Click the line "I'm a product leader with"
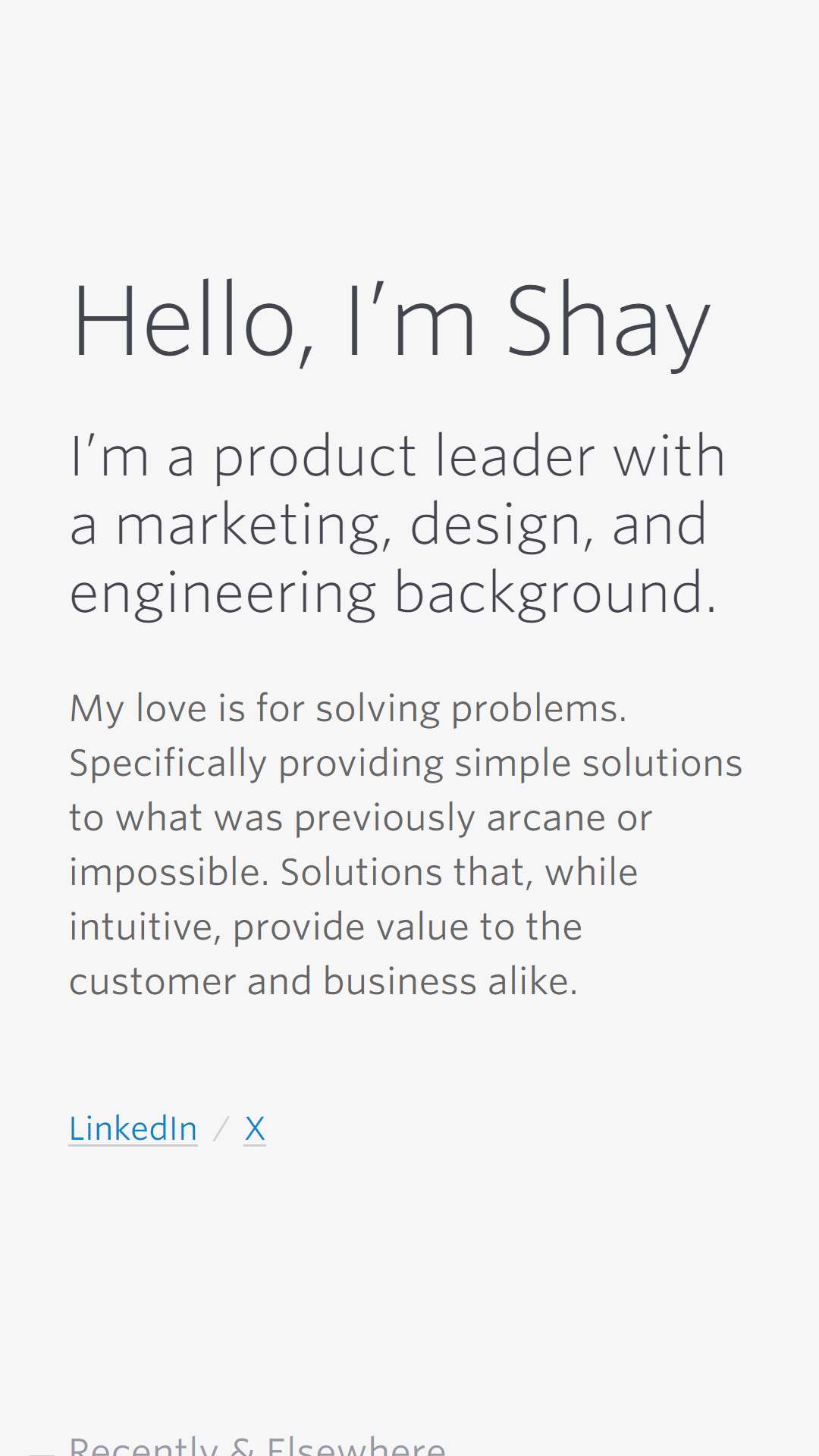Image resolution: width=819 pixels, height=1456 pixels. pos(398,458)
